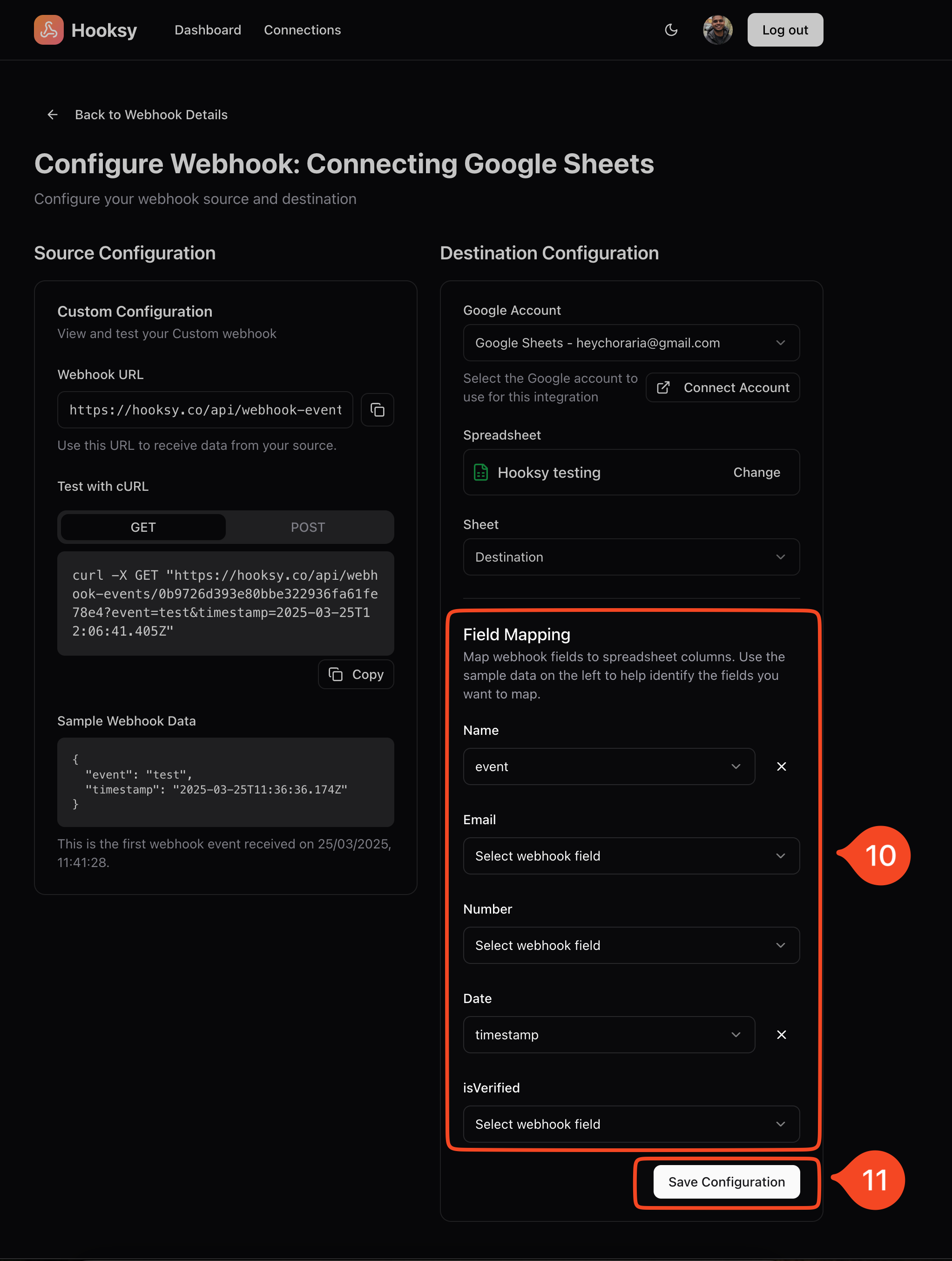The height and width of the screenshot is (1261, 952).
Task: Click the Webhook URL input field
Action: [x=205, y=409]
